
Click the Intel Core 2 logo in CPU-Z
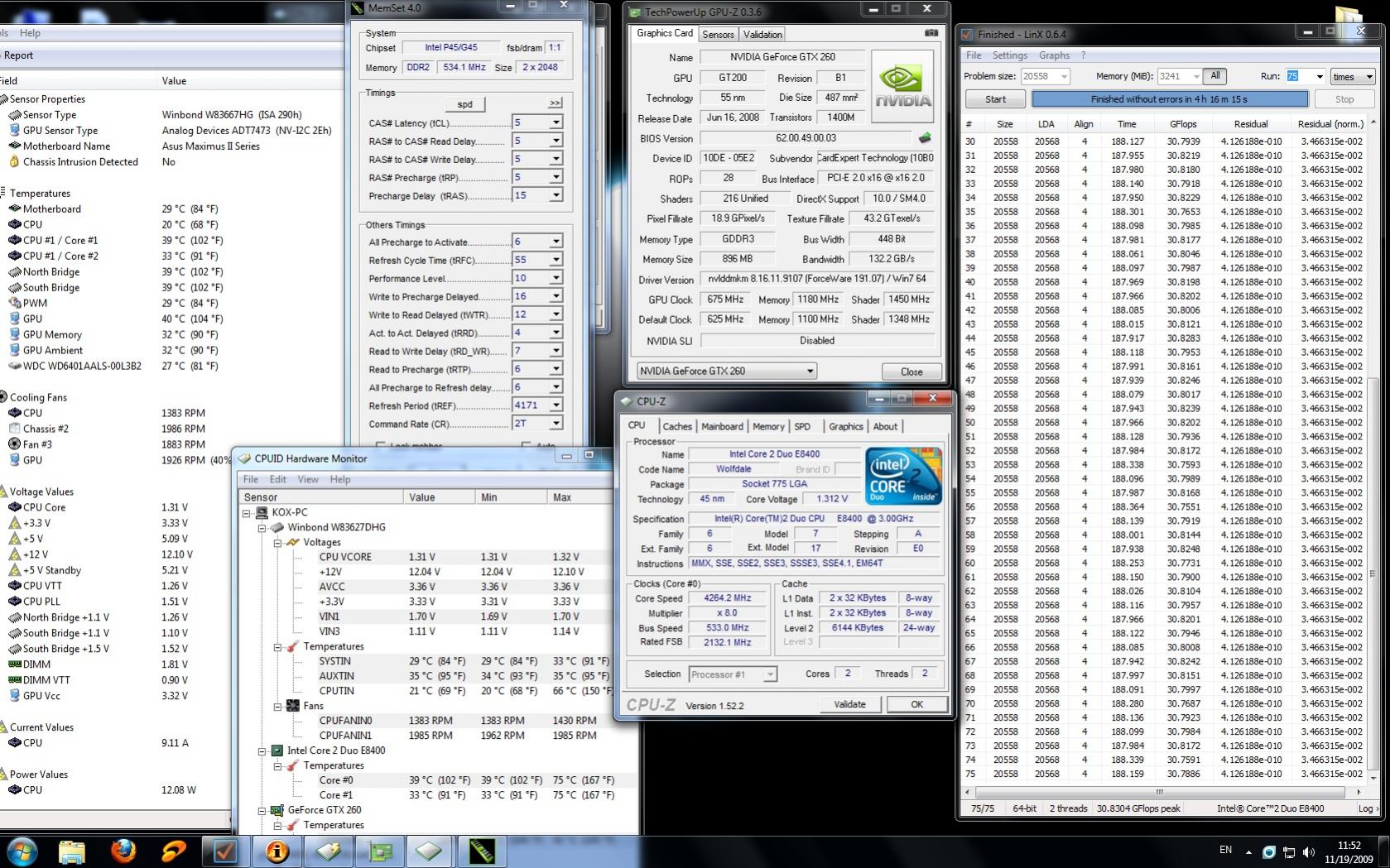903,475
